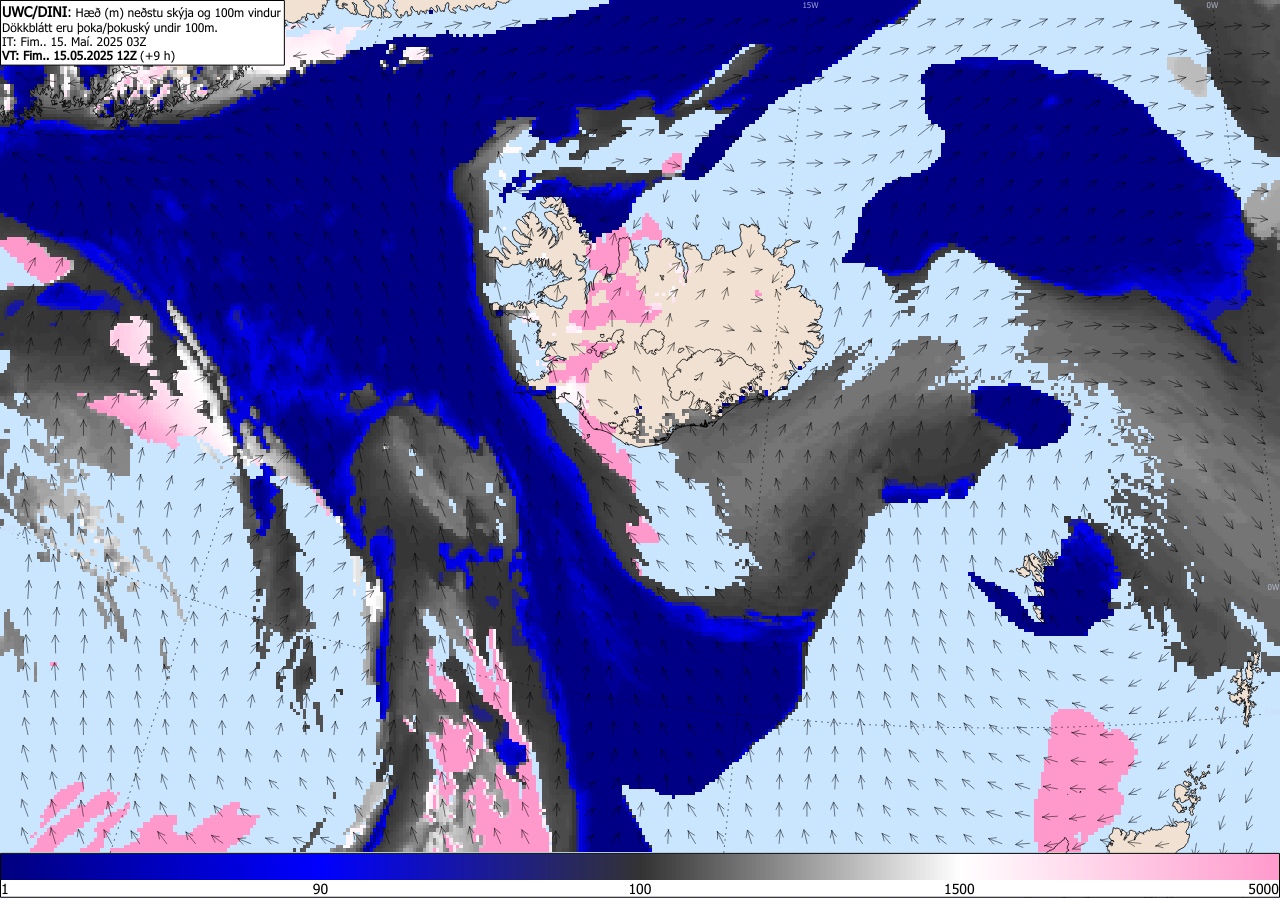The height and width of the screenshot is (898, 1280).
Task: Click the scale label '100'
Action: click(x=640, y=889)
